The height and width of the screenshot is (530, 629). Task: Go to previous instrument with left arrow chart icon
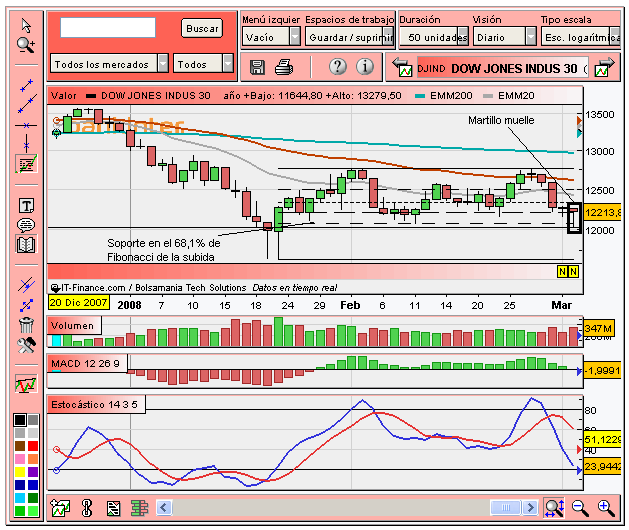pos(402,67)
